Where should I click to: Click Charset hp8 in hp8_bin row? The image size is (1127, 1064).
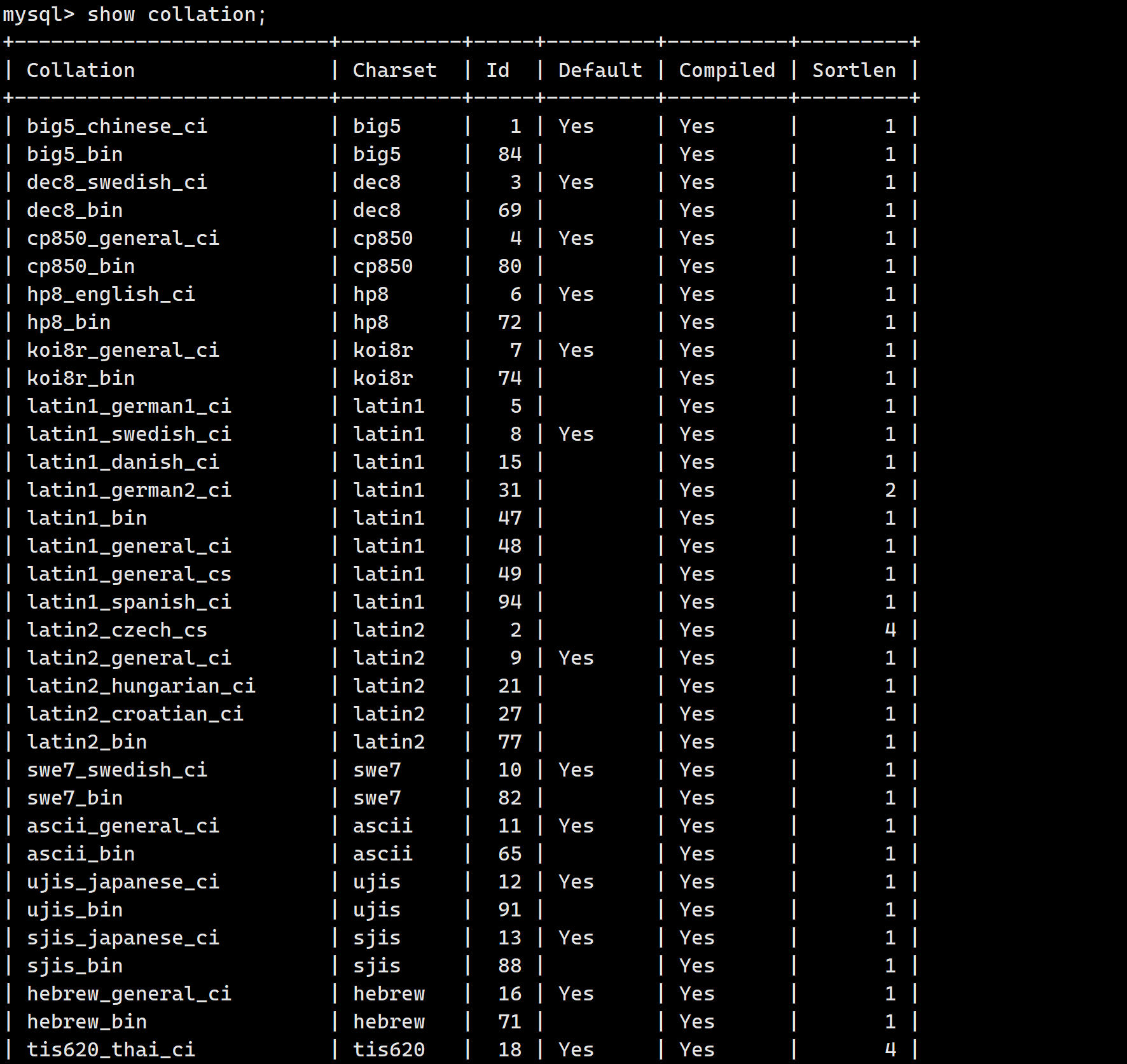tap(371, 322)
